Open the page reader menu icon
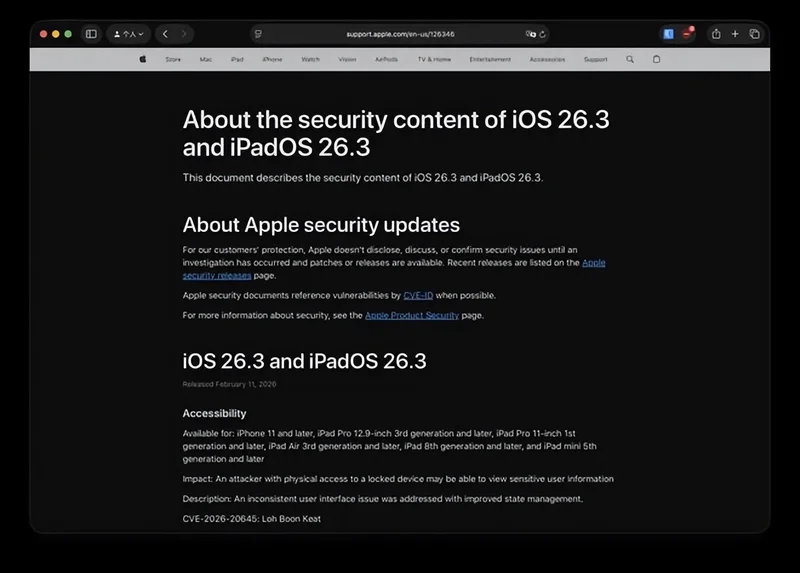The width and height of the screenshot is (800, 573). click(258, 34)
